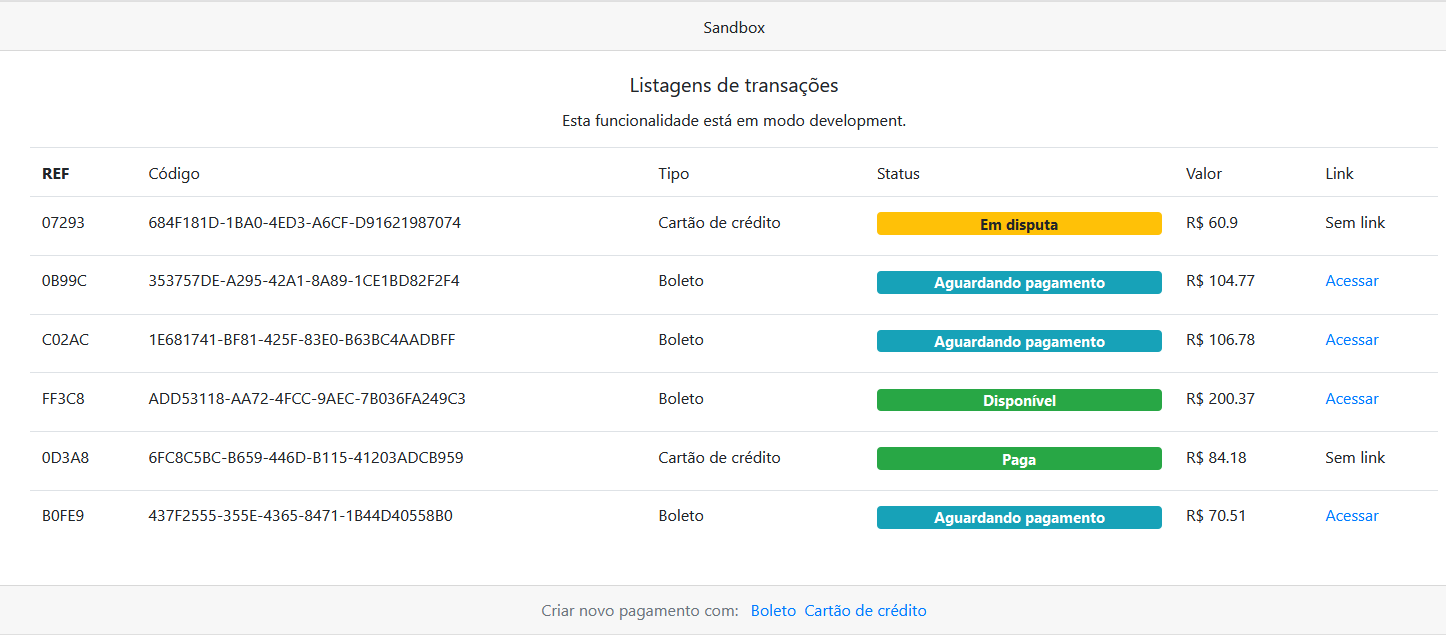Click code 6FC8C5BC-B659-446D-B115-41203ADCB959
This screenshot has width=1446, height=635.
[x=306, y=458]
